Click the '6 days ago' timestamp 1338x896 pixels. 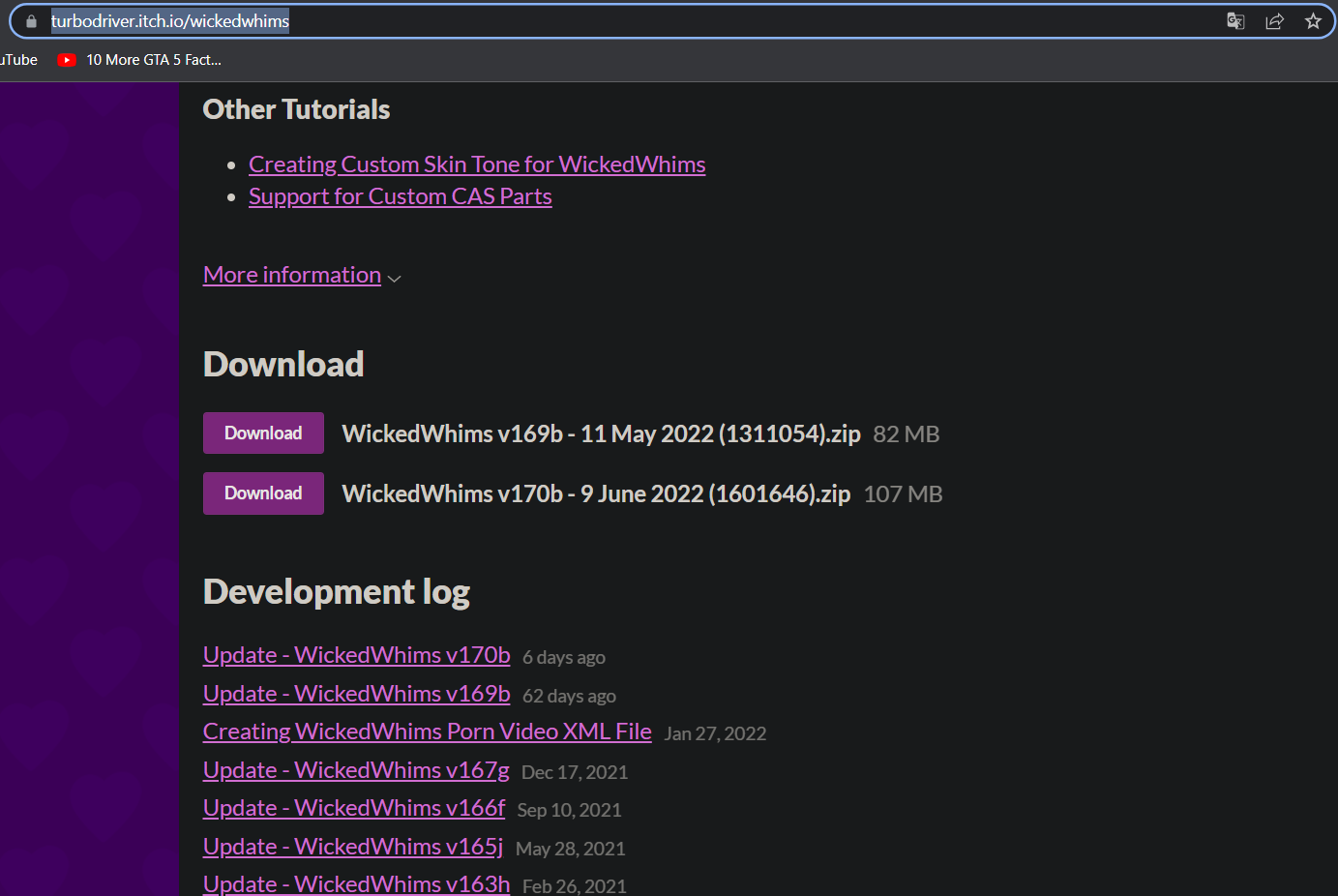click(564, 658)
